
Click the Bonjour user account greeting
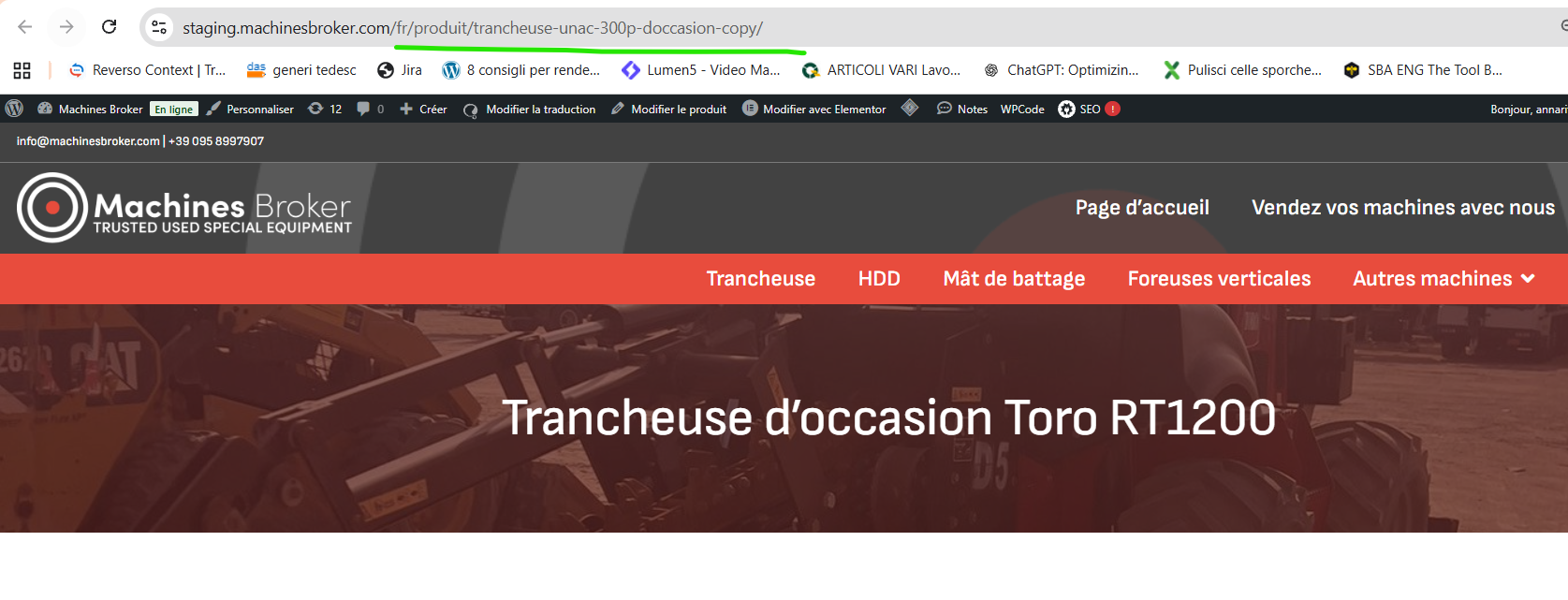tap(1529, 110)
